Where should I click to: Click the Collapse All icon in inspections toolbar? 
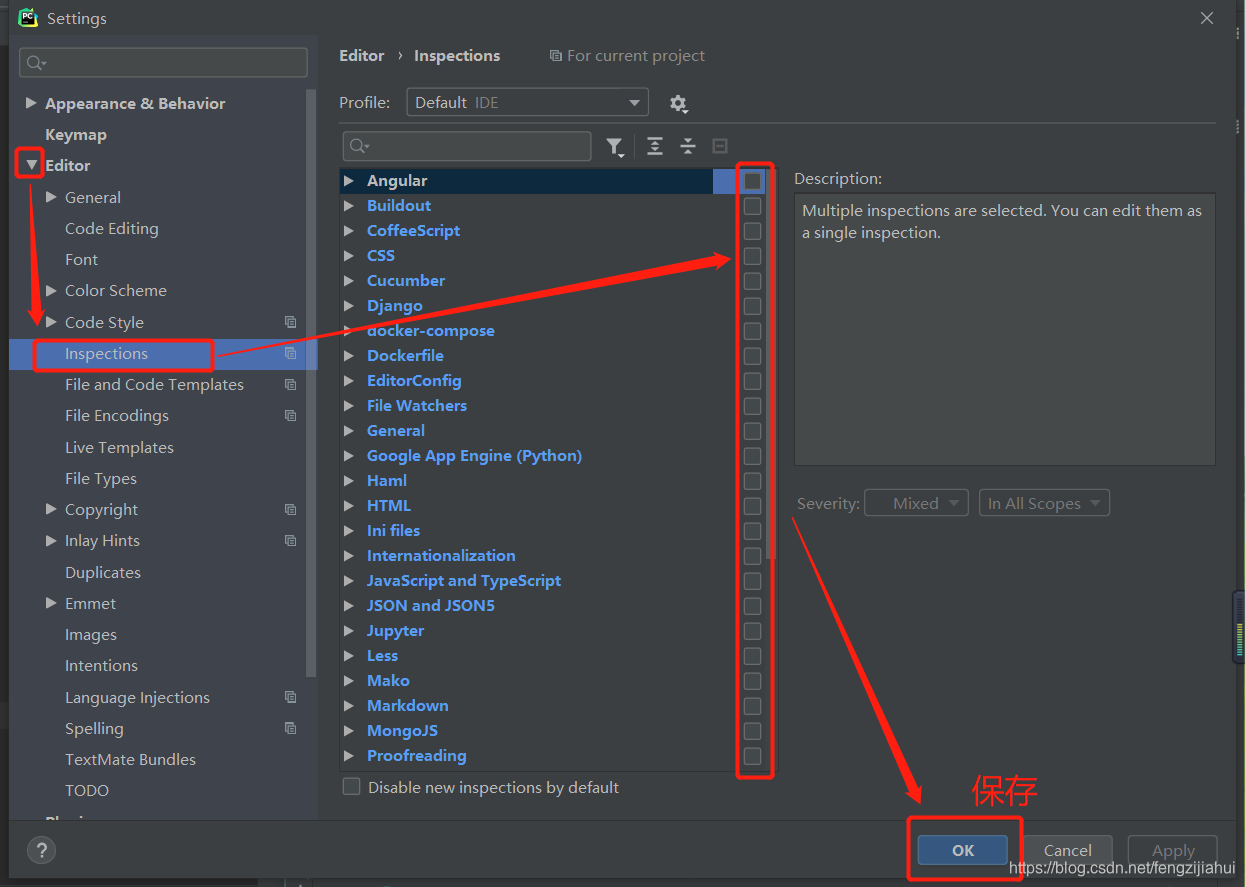(x=688, y=146)
